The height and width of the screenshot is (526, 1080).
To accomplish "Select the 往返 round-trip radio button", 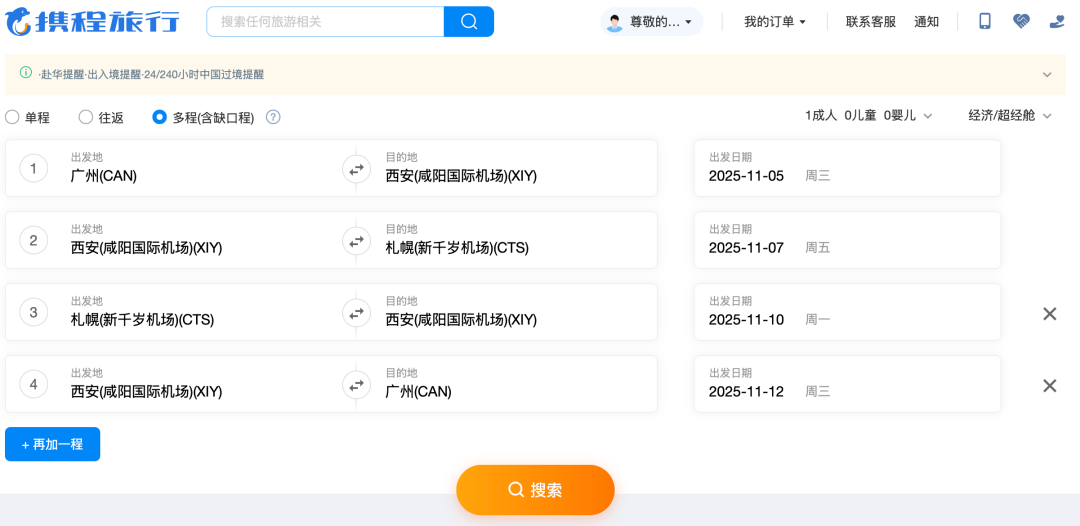I will pos(85,117).
